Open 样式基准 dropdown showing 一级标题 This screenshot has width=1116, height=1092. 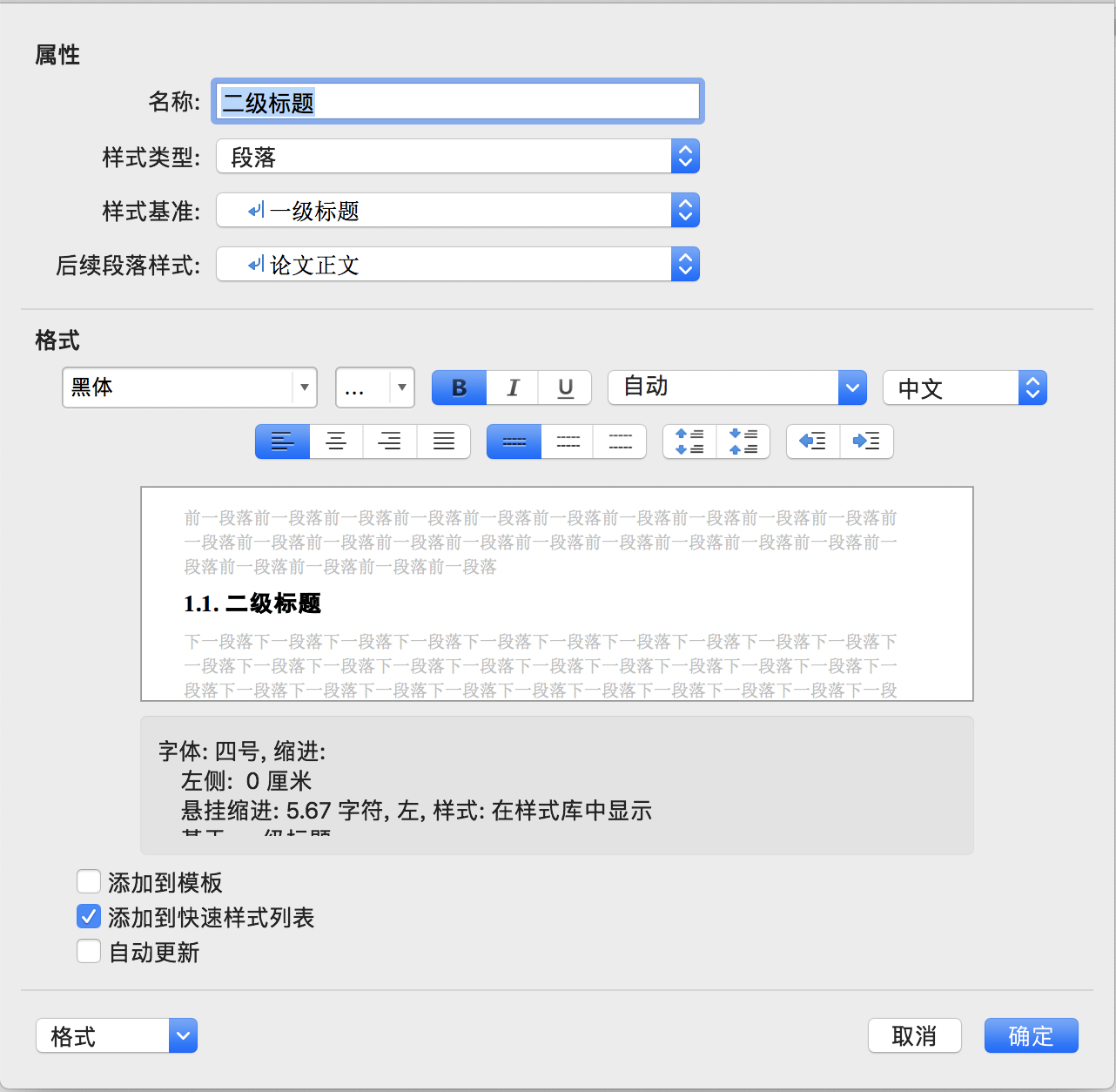[458, 211]
